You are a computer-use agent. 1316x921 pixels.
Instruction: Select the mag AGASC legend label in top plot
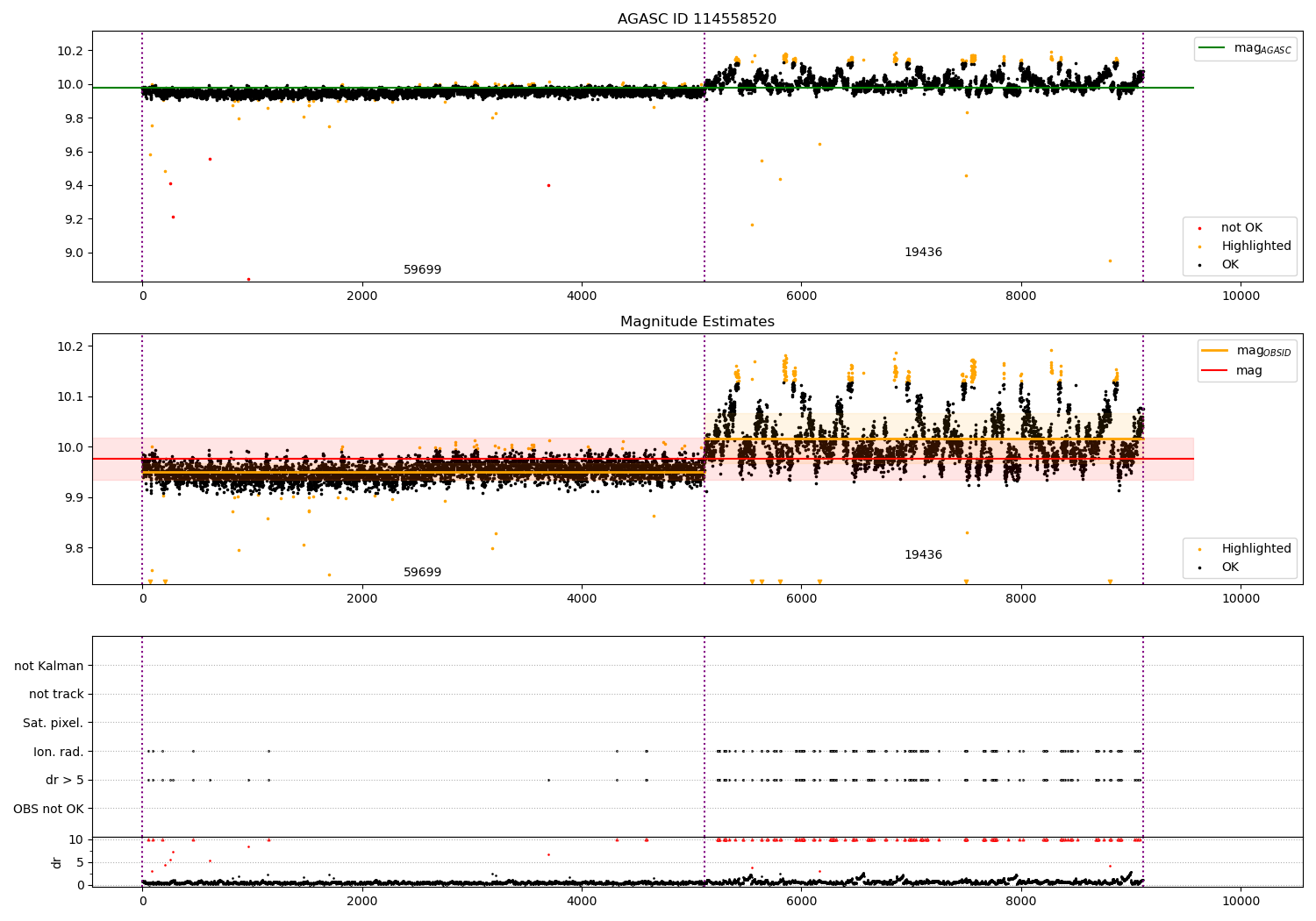pos(1262,48)
